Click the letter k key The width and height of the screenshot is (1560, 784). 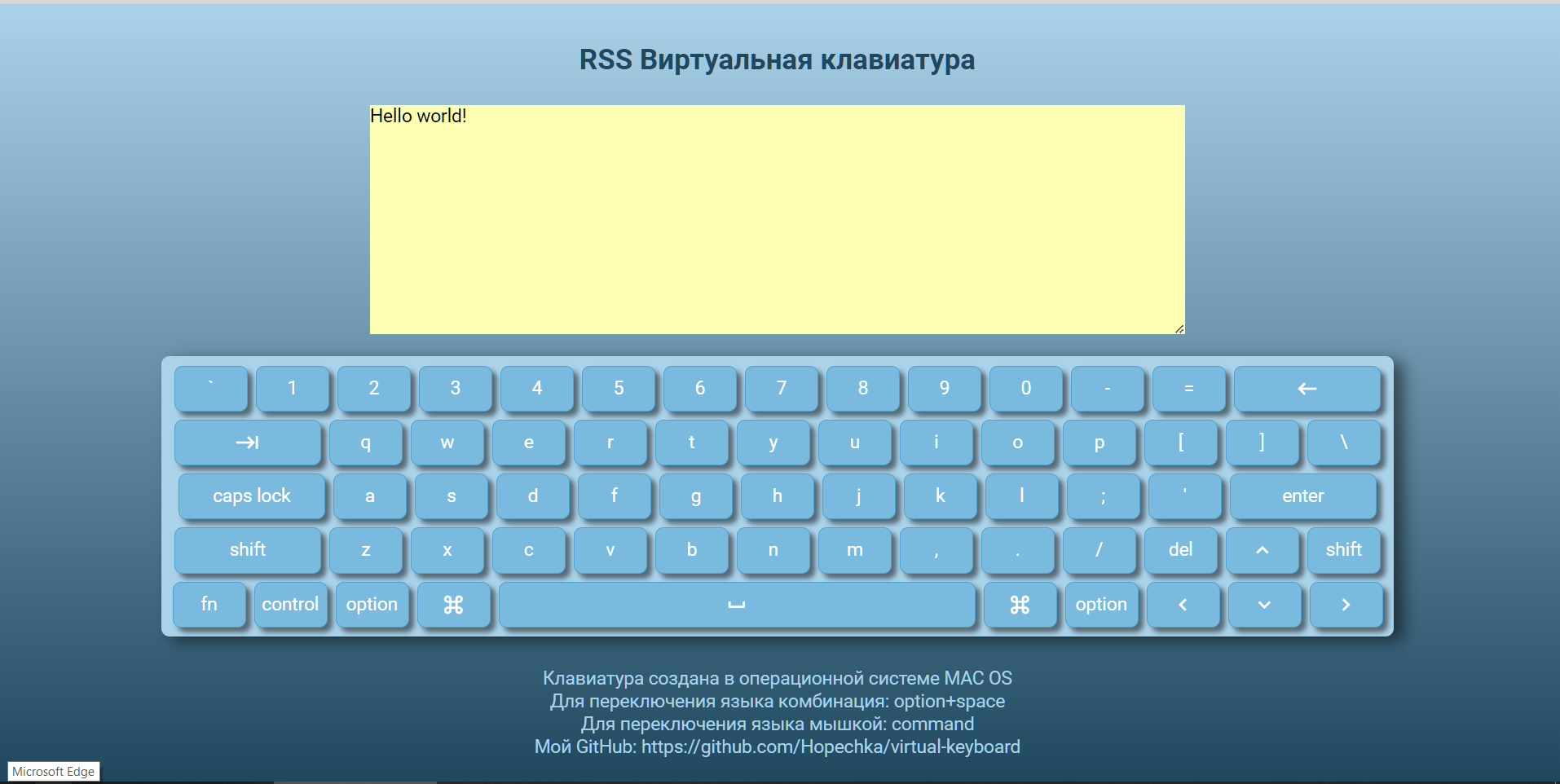tap(940, 496)
